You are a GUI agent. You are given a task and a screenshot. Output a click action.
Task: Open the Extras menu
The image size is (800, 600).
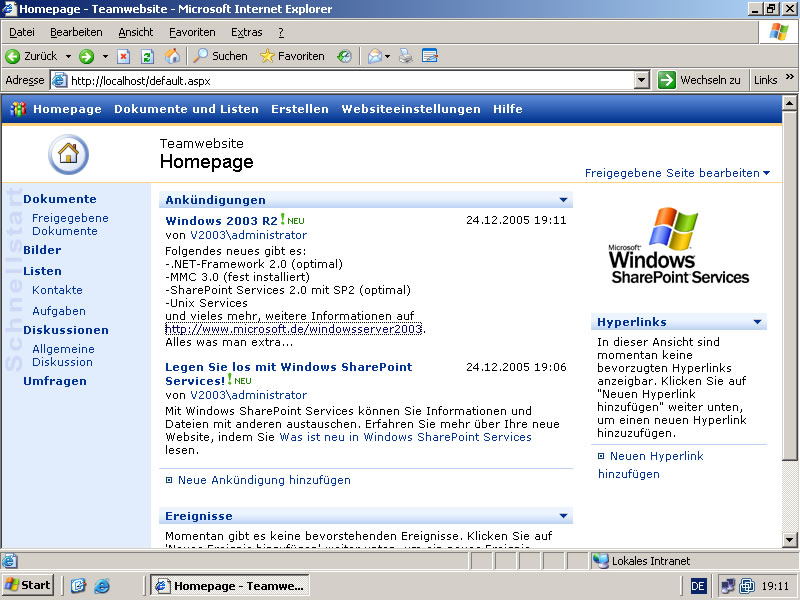[246, 32]
